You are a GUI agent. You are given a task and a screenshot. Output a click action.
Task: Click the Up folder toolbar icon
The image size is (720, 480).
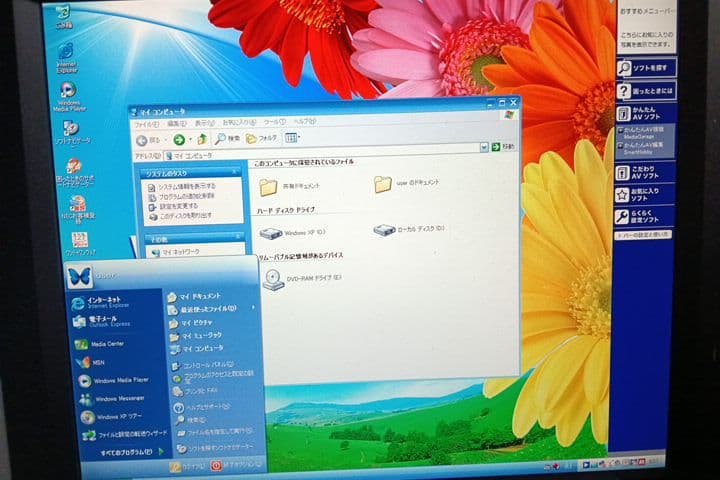[202, 139]
